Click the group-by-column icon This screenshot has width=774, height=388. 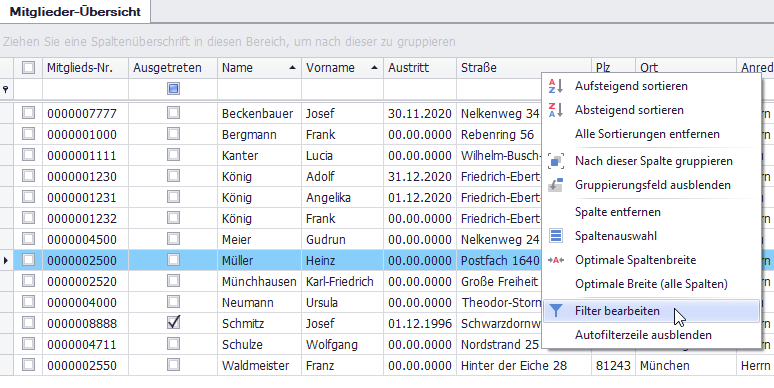click(x=556, y=161)
